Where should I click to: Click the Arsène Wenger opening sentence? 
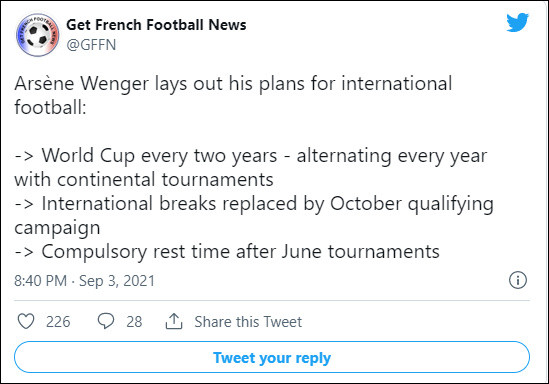pos(233,95)
